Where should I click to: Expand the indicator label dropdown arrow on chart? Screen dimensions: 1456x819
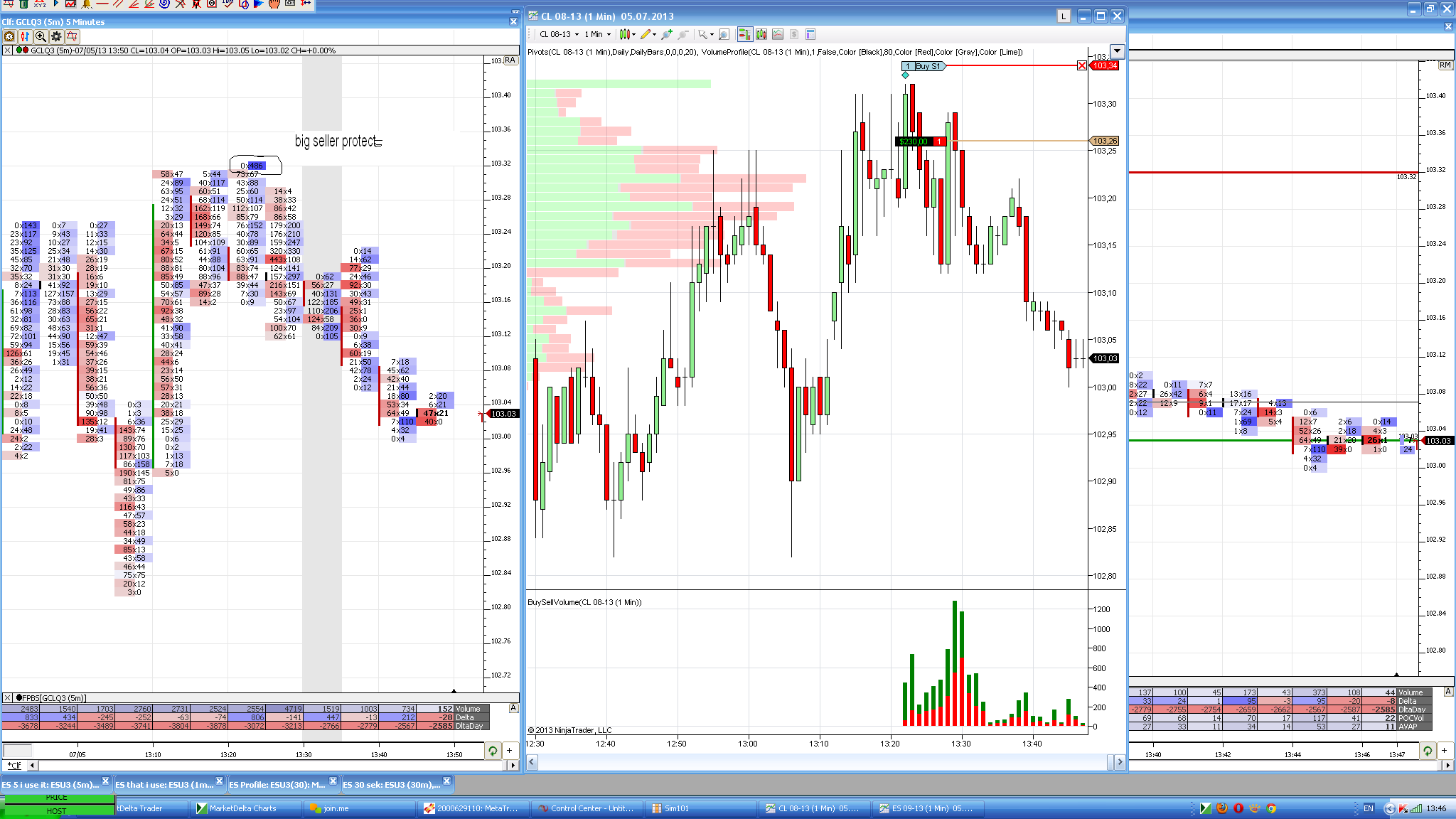(x=1118, y=51)
